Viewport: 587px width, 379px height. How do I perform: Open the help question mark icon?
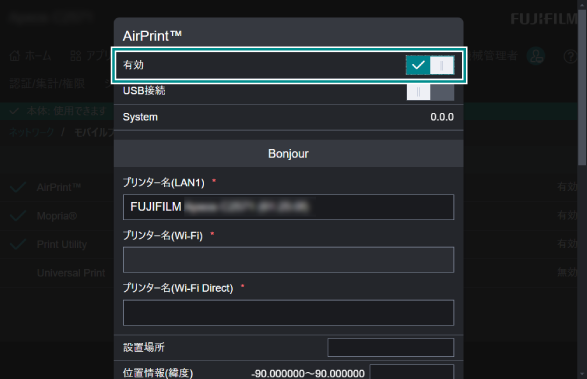coord(570,57)
